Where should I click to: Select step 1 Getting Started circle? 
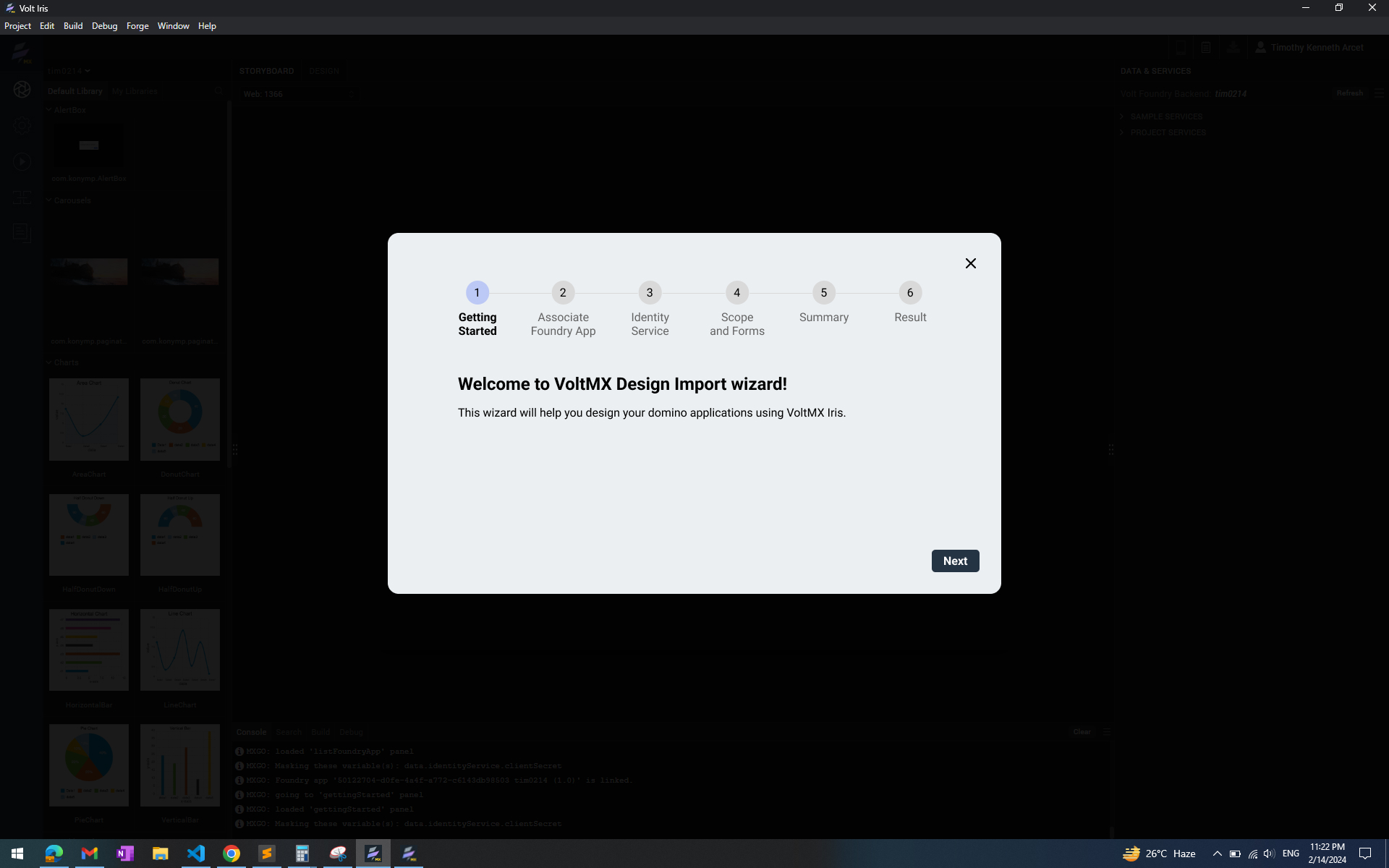pos(477,292)
